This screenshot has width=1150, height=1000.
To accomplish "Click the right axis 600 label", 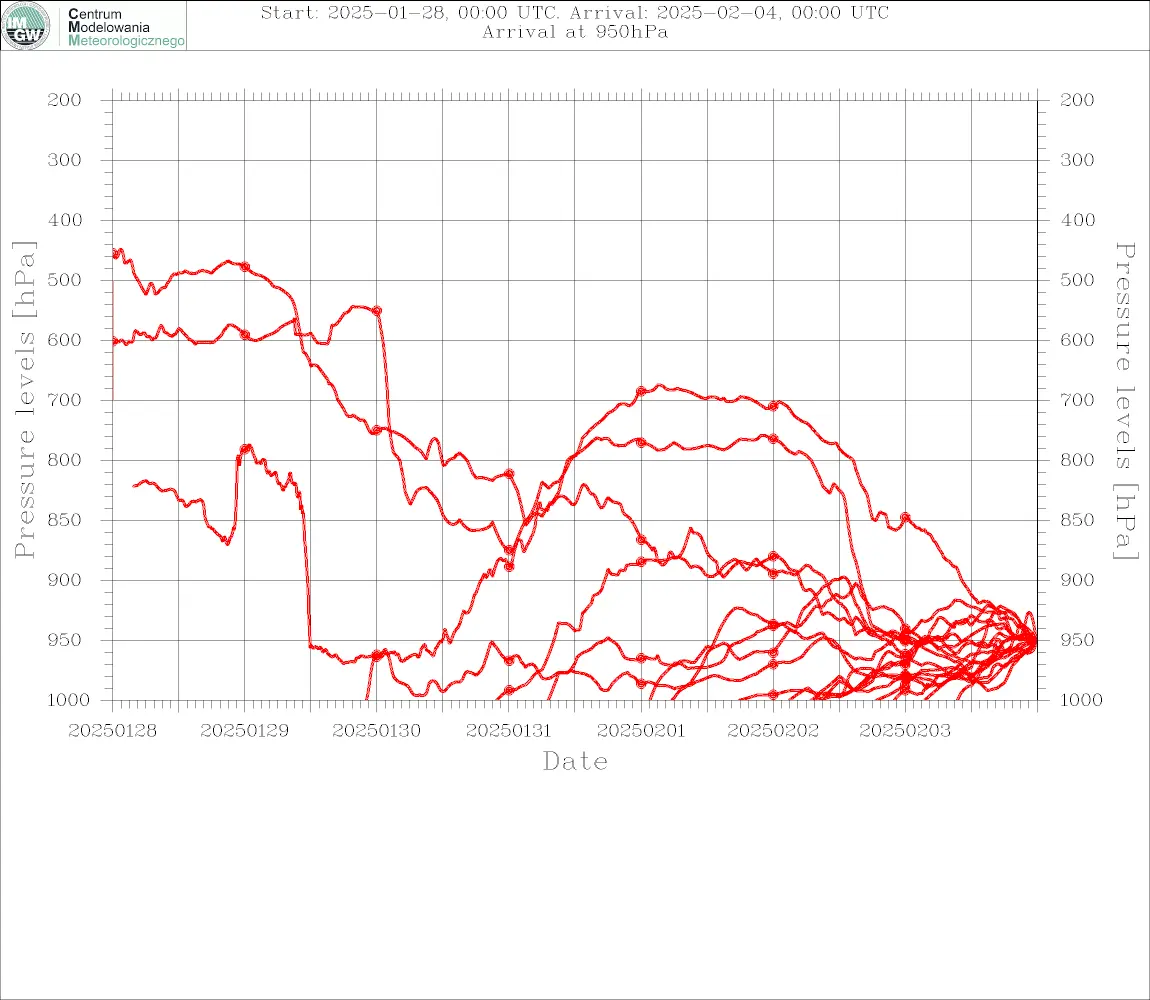I will [1077, 340].
